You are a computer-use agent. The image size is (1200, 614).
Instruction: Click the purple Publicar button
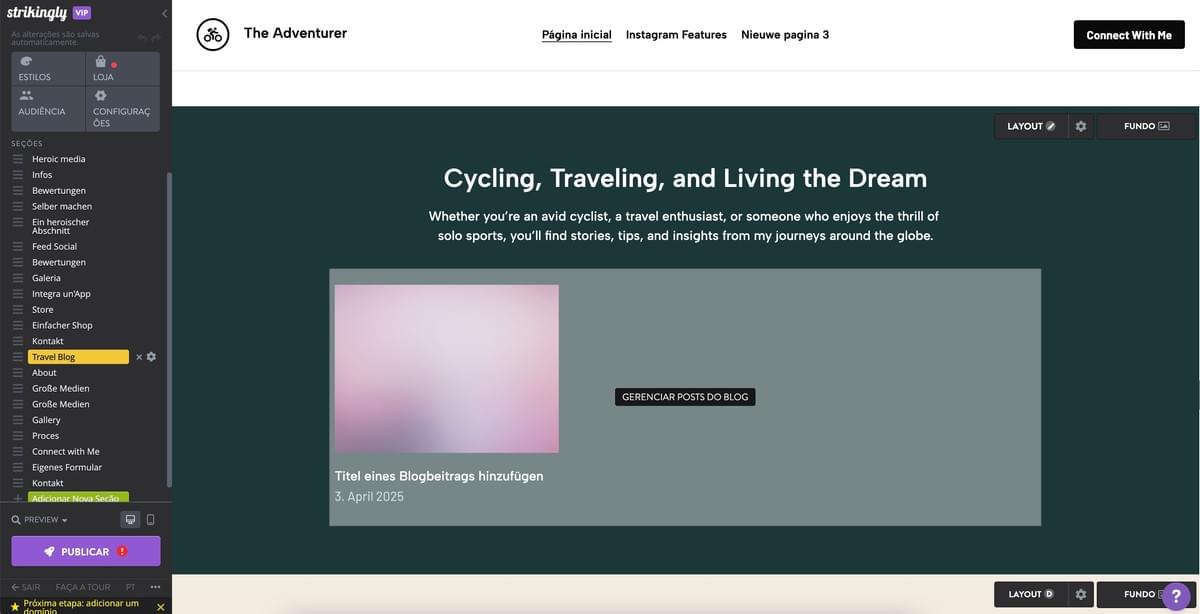(86, 551)
